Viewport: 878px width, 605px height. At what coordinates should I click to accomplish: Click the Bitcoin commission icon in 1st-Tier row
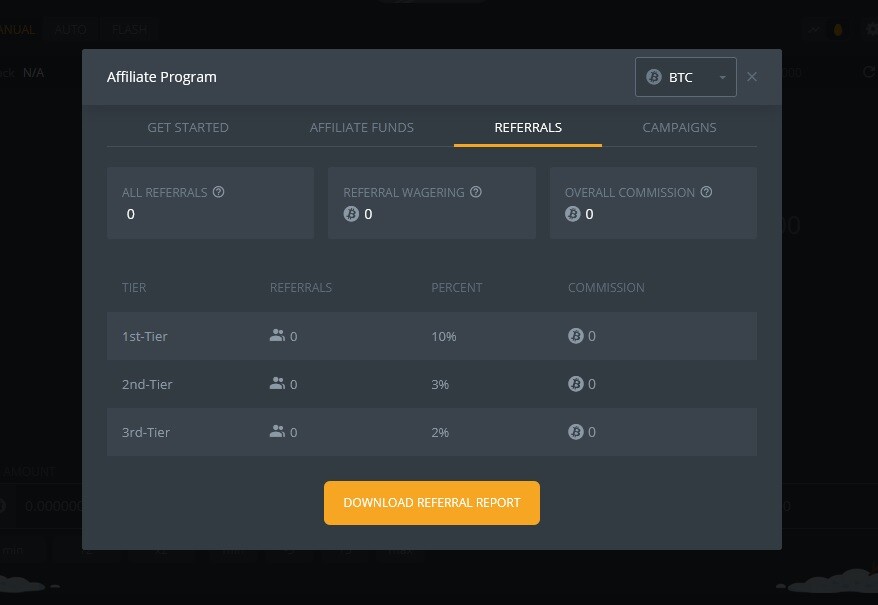575,336
